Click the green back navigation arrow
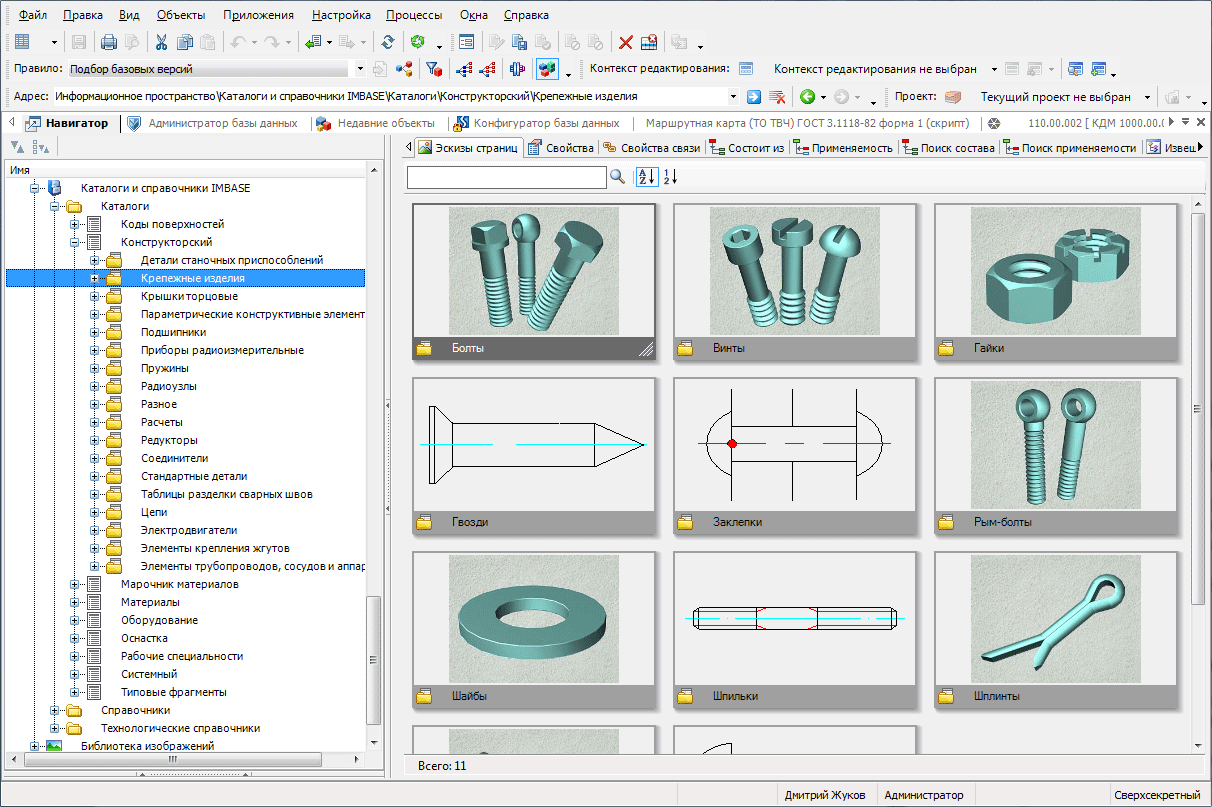Screen dimensions: 1212x807 (x=806, y=97)
